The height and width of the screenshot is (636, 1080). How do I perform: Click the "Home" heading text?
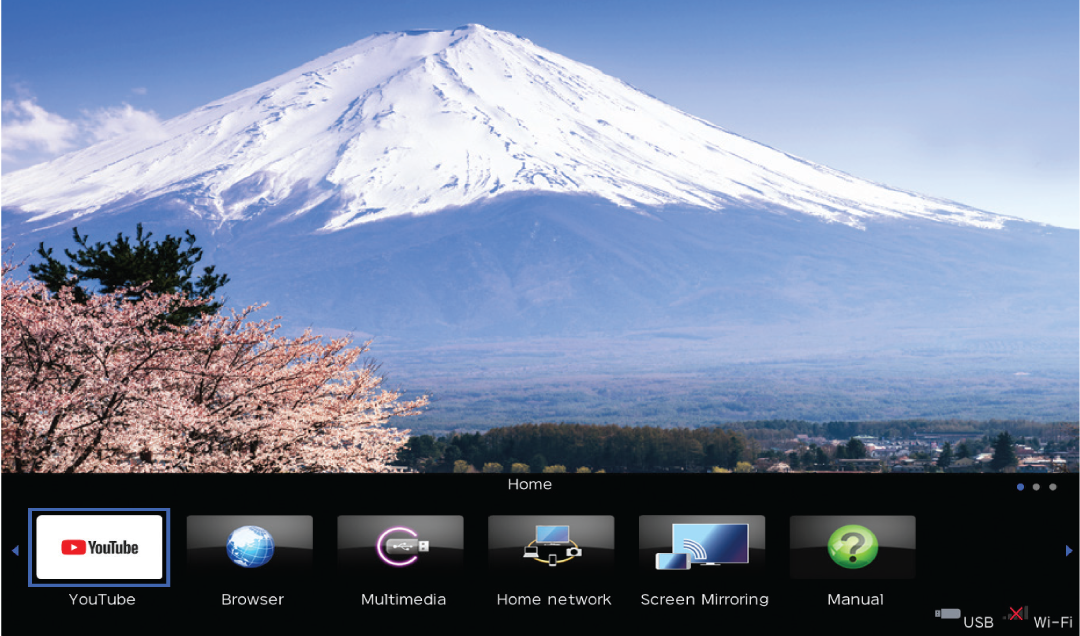click(530, 484)
